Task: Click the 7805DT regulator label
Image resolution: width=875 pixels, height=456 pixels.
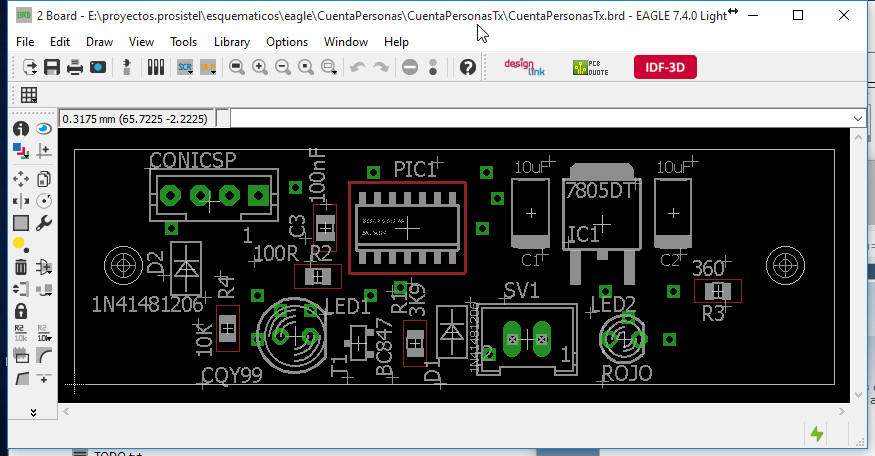Action: [x=599, y=191]
